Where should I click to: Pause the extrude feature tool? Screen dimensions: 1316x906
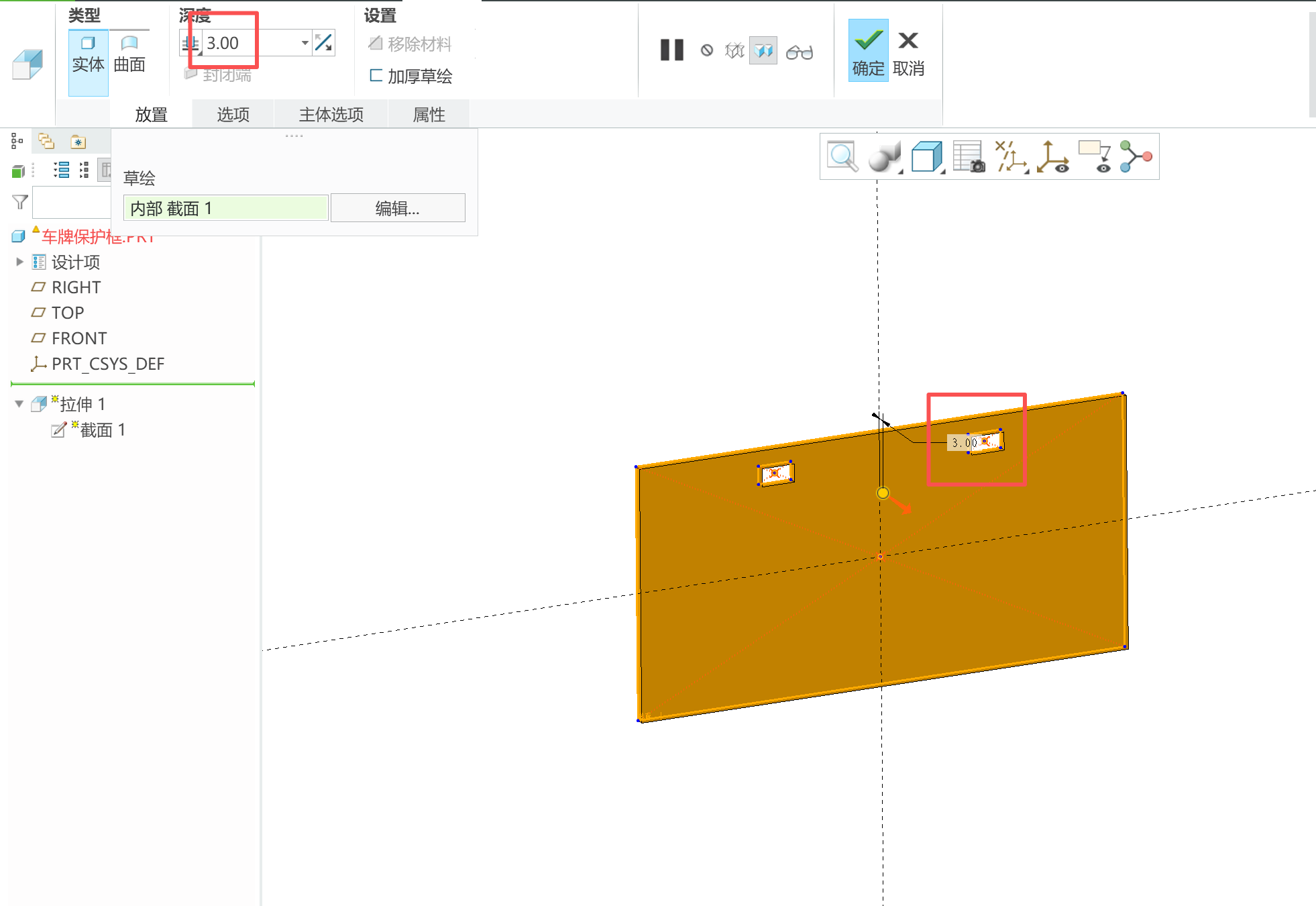click(x=671, y=50)
